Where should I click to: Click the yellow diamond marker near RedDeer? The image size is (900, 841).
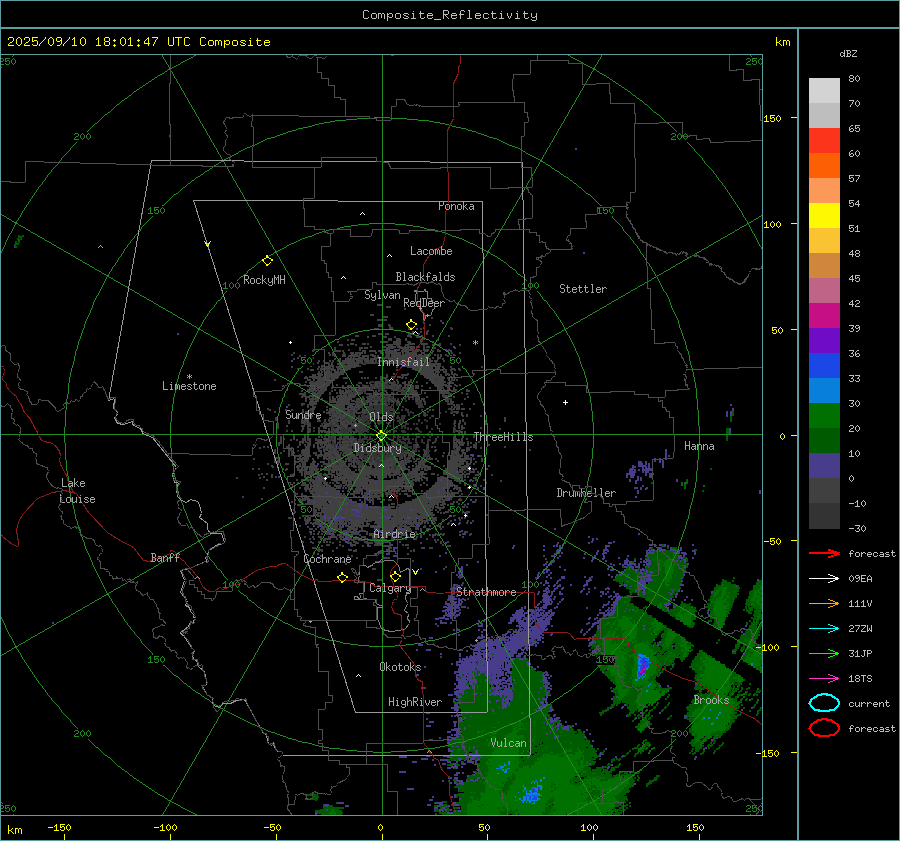(x=411, y=325)
